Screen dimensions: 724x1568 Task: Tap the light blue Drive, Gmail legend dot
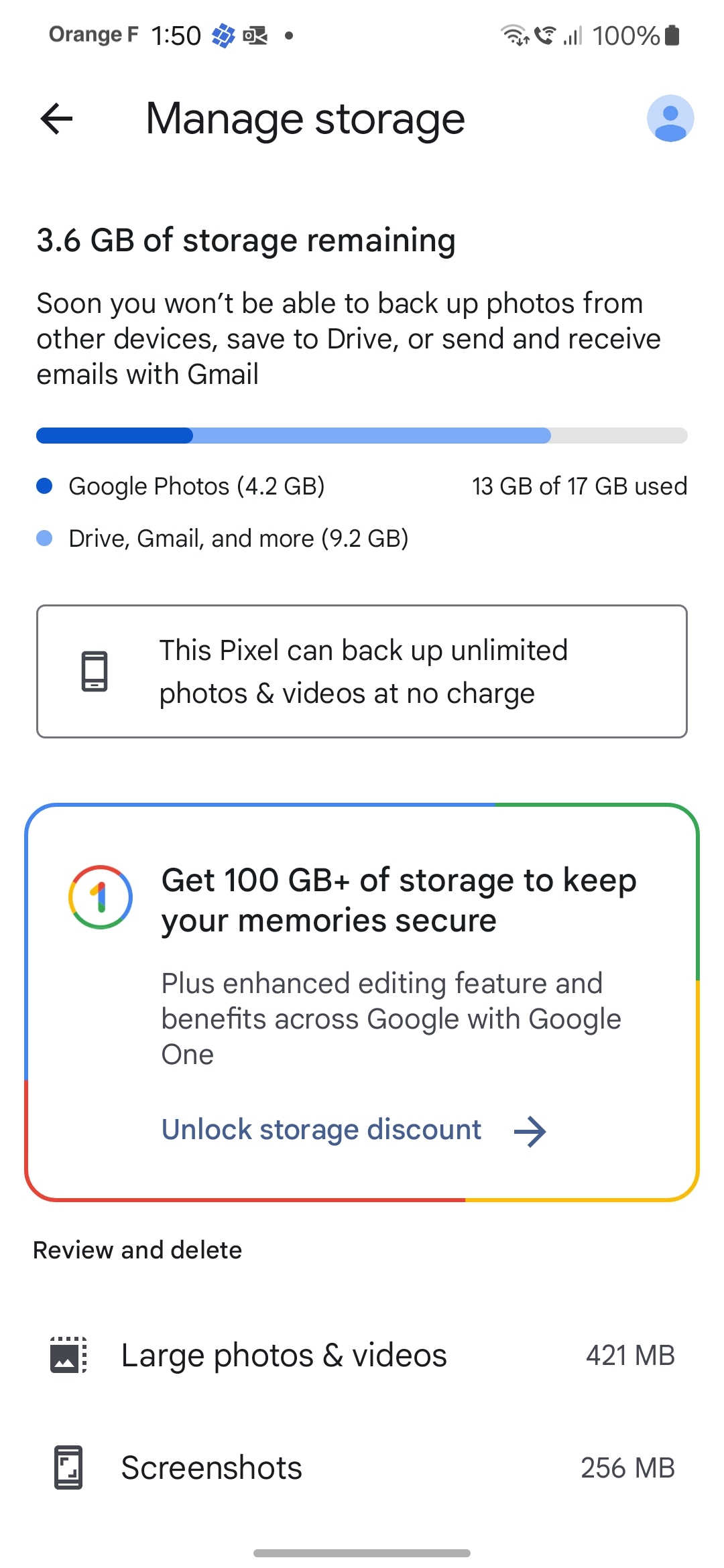(x=44, y=538)
